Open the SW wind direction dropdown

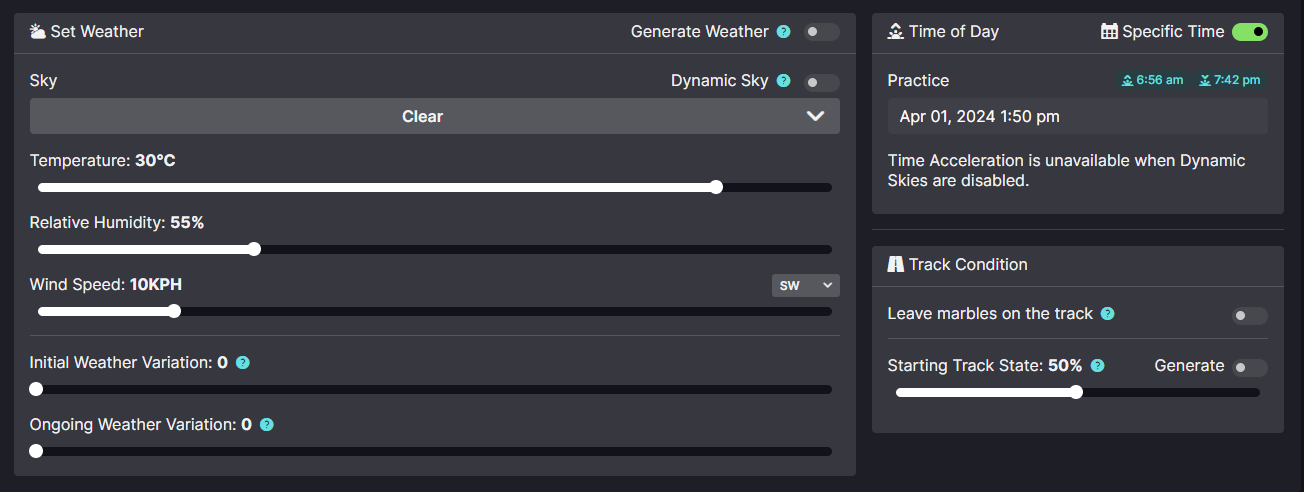pos(805,286)
